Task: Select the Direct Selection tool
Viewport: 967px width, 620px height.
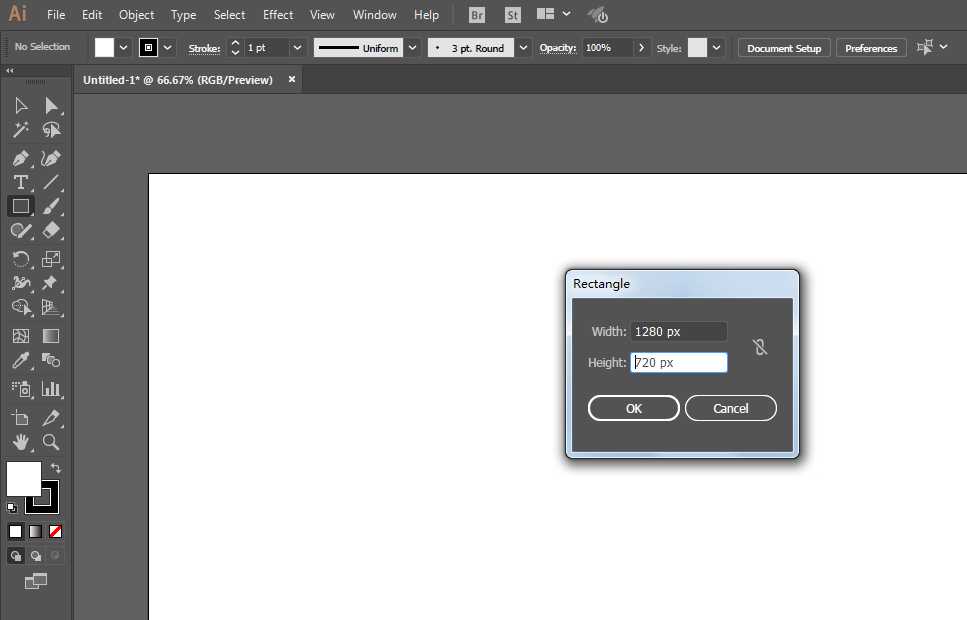Action: pos(51,105)
